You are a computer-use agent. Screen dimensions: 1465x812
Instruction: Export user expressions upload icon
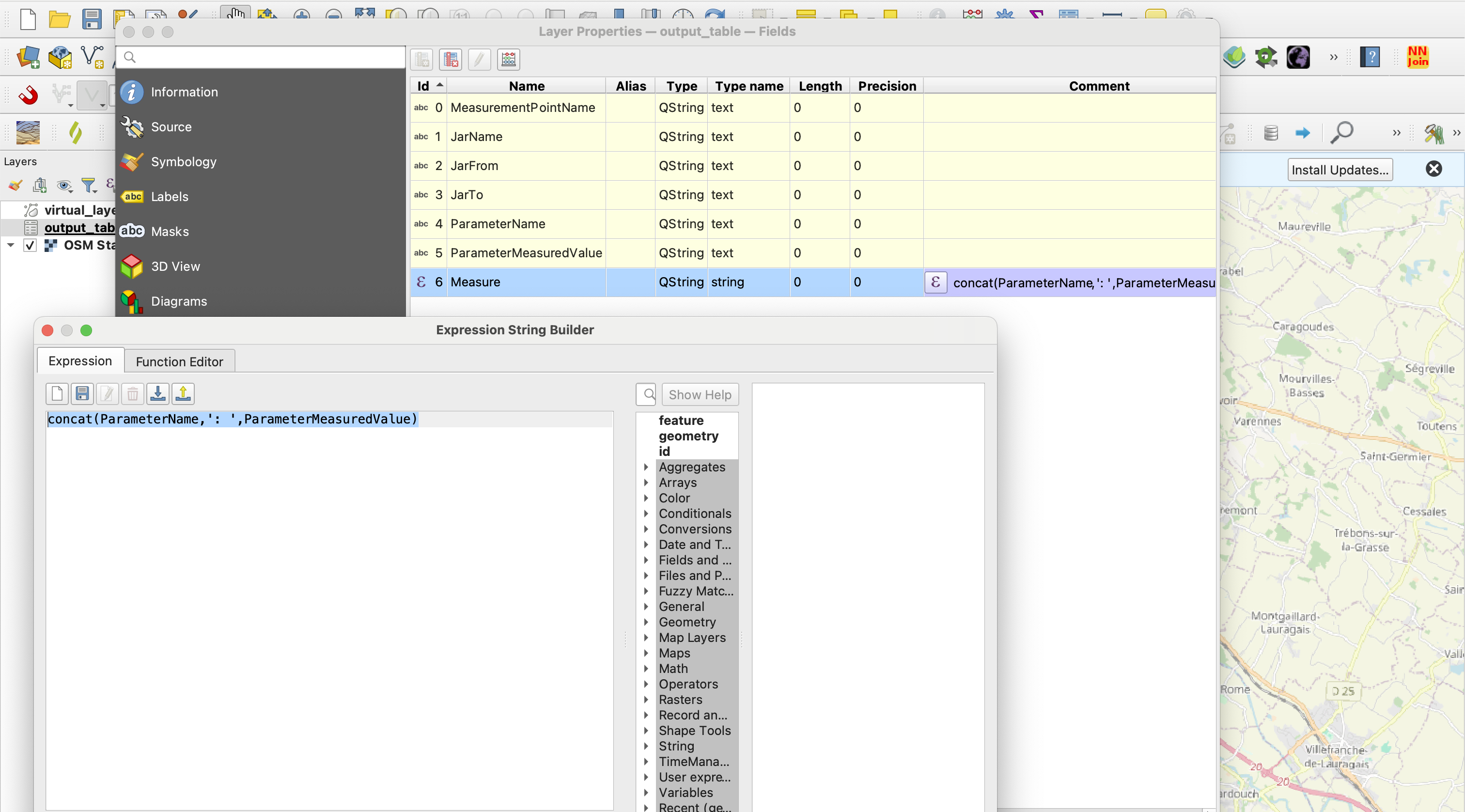(x=183, y=393)
